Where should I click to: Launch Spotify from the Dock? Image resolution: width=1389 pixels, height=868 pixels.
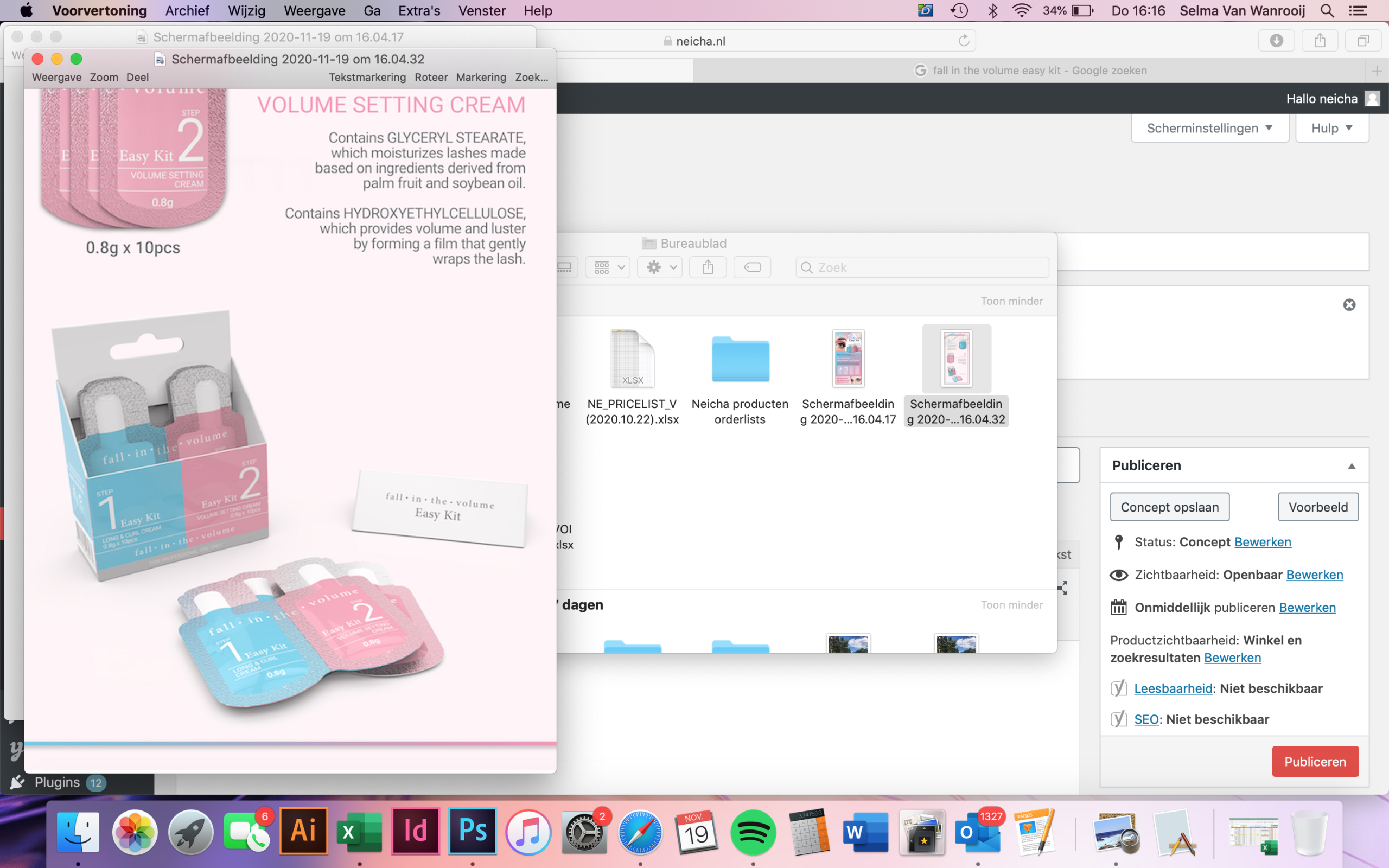[x=753, y=831]
